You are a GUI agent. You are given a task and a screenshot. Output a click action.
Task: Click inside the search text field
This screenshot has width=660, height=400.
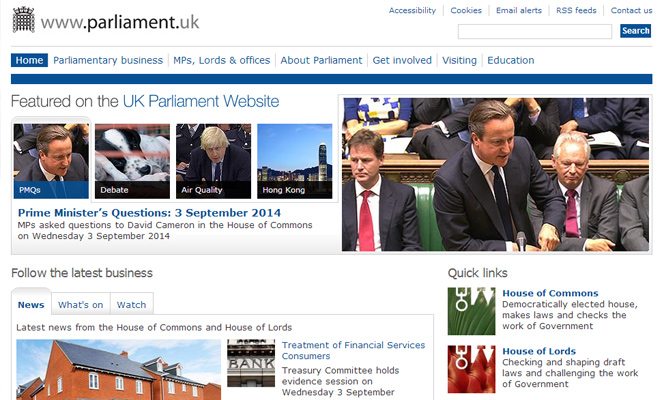point(535,31)
